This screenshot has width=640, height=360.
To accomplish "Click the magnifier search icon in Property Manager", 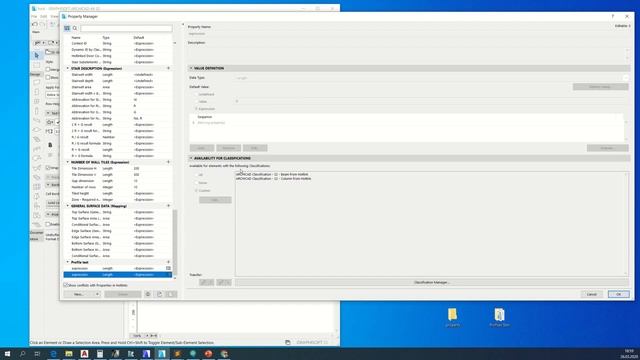I will [x=75, y=28].
